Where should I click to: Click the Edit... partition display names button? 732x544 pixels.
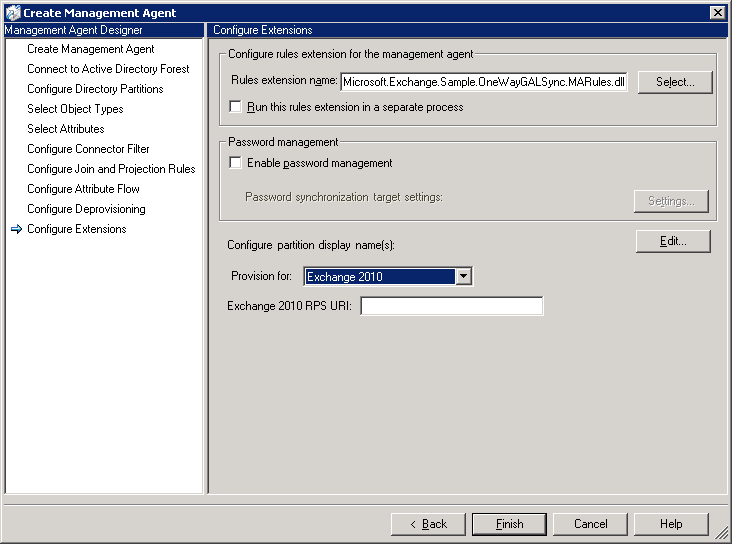[x=673, y=241]
